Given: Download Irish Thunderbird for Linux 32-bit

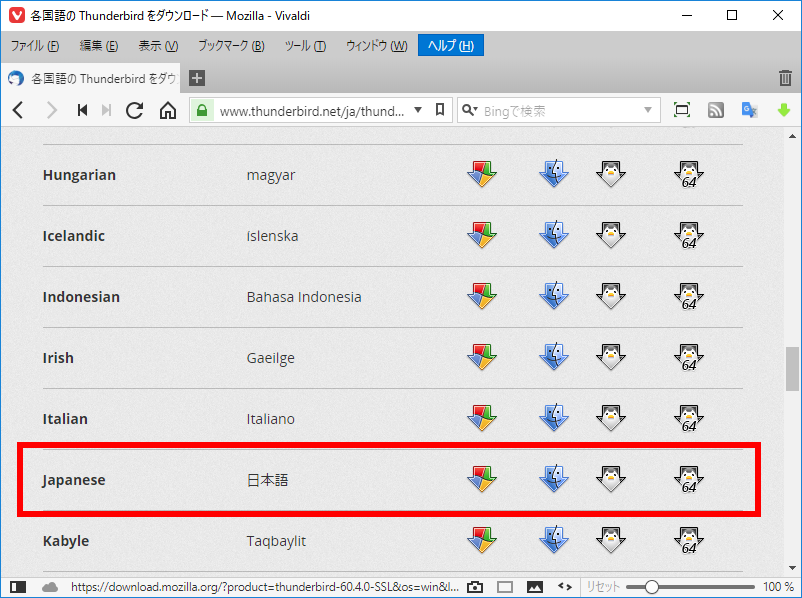Looking at the screenshot, I should 611,357.
